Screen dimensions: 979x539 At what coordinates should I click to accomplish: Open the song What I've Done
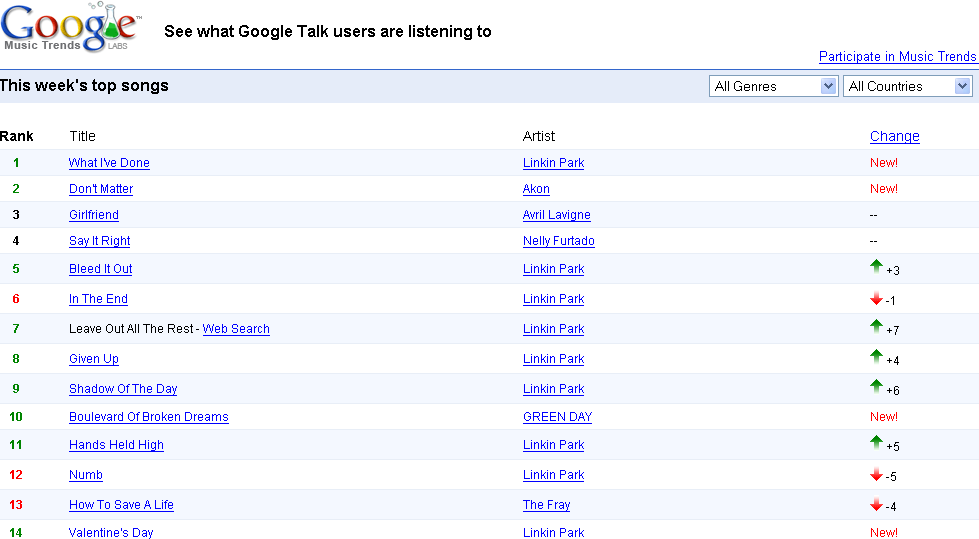(x=109, y=163)
